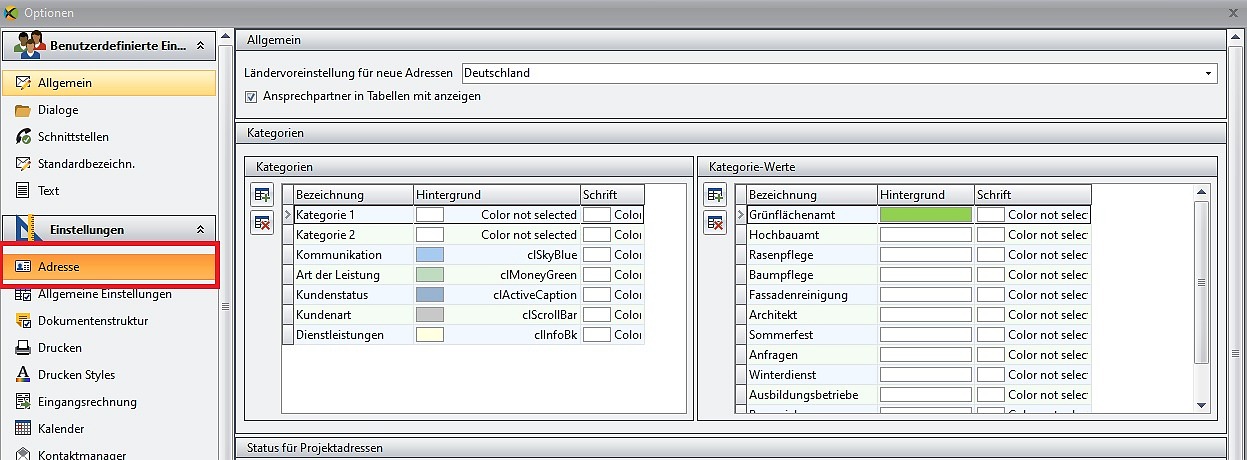Click the add row icon in Kategorien panel
1247x460 pixels.
pyautogui.click(x=263, y=195)
